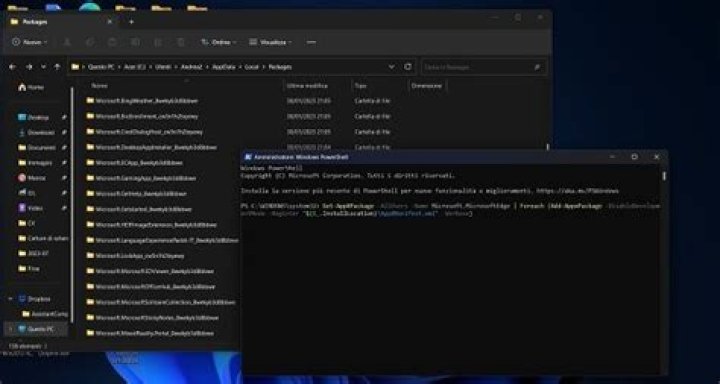The width and height of the screenshot is (720, 384).
Task: Sort by the Ultima modifica column header
Action: tap(307, 86)
